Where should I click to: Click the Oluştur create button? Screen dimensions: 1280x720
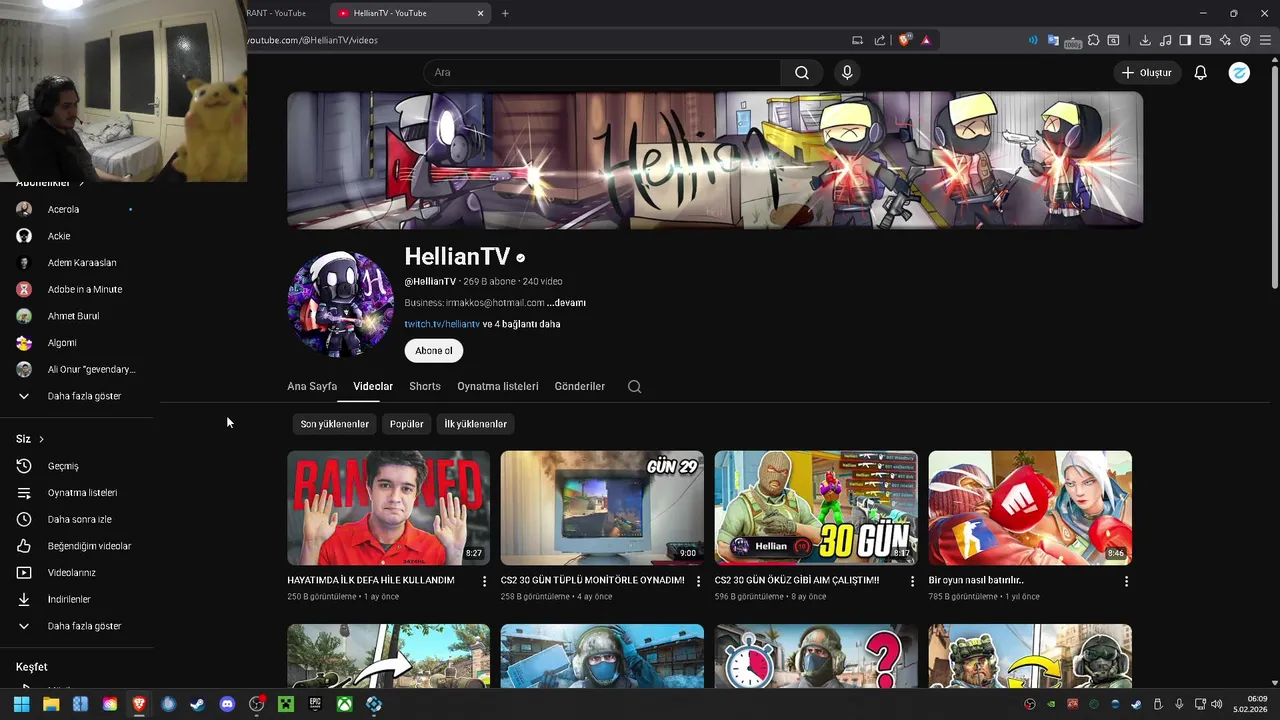[1146, 73]
